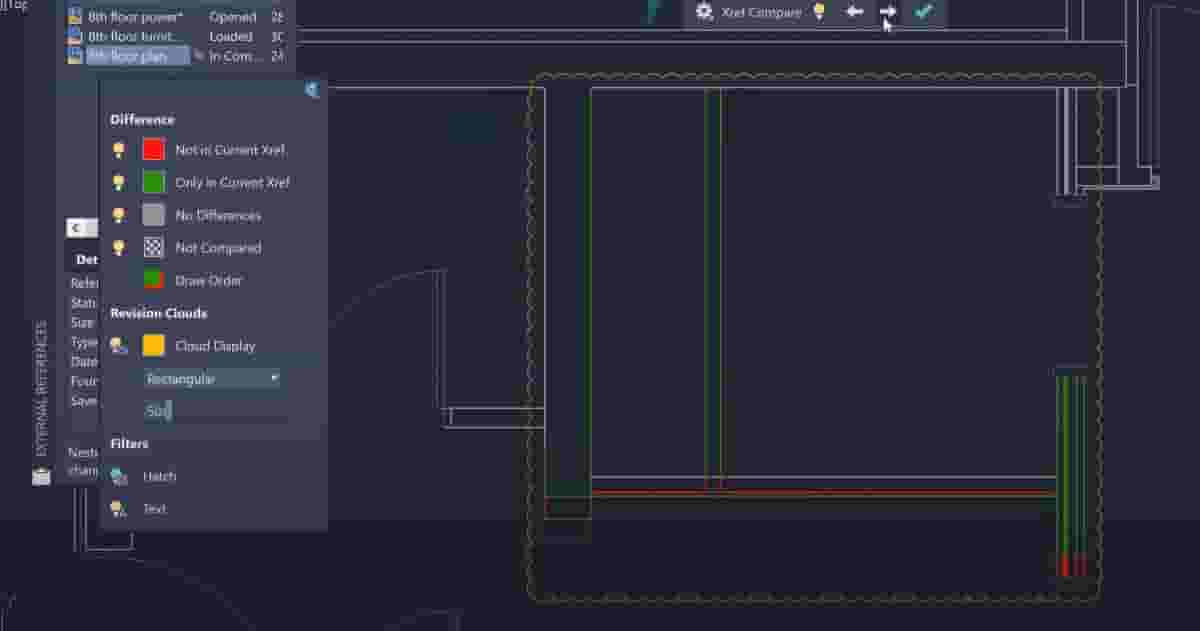Finish comparison via green checkmark
The height and width of the screenshot is (631, 1200).
point(921,13)
